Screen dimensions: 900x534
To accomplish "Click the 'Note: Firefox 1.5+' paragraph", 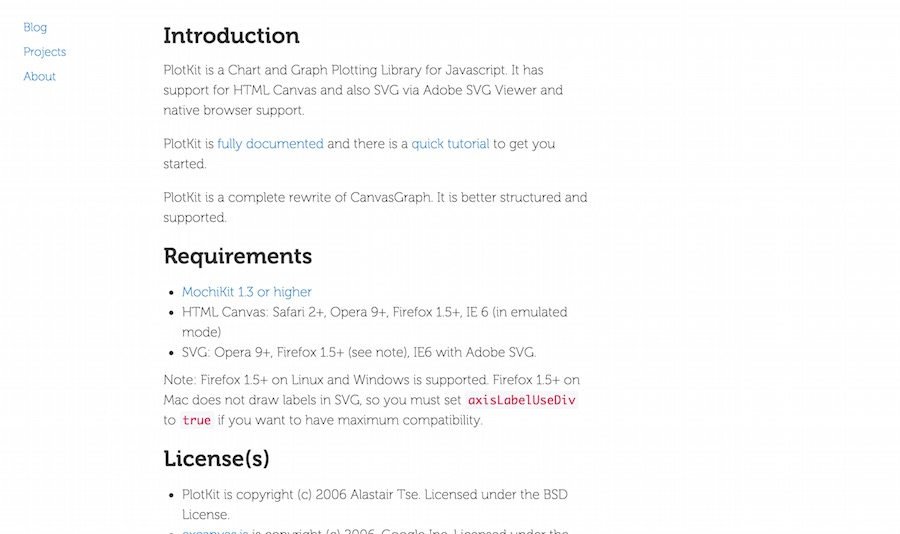I will 371,400.
